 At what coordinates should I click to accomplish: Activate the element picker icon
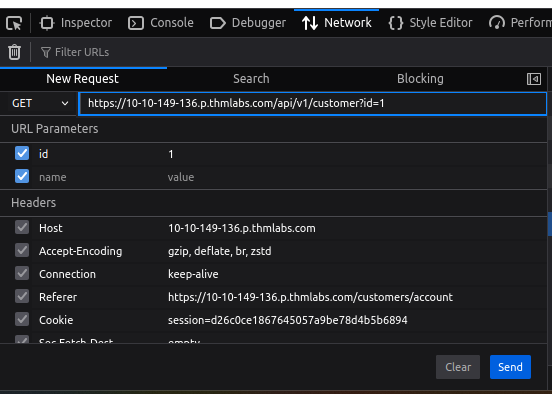(x=14, y=23)
